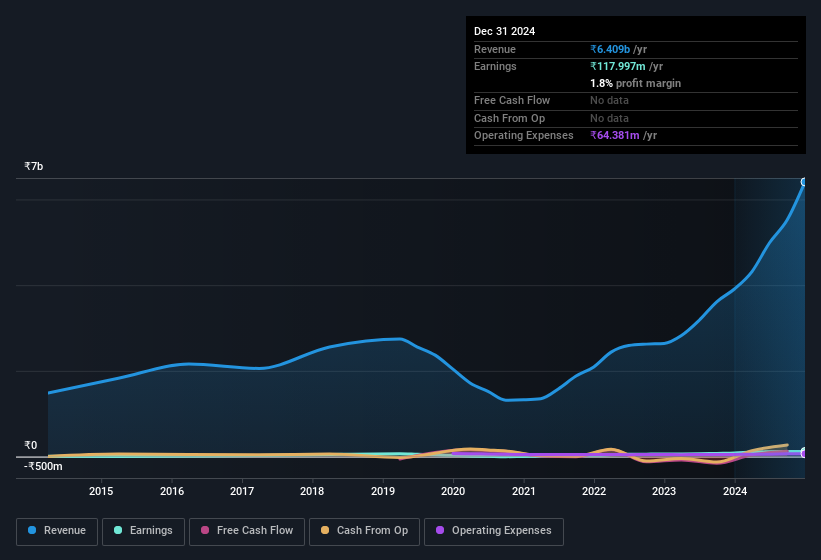Toggle the Cash From Op legend button
821x560 pixels.
tap(364, 531)
